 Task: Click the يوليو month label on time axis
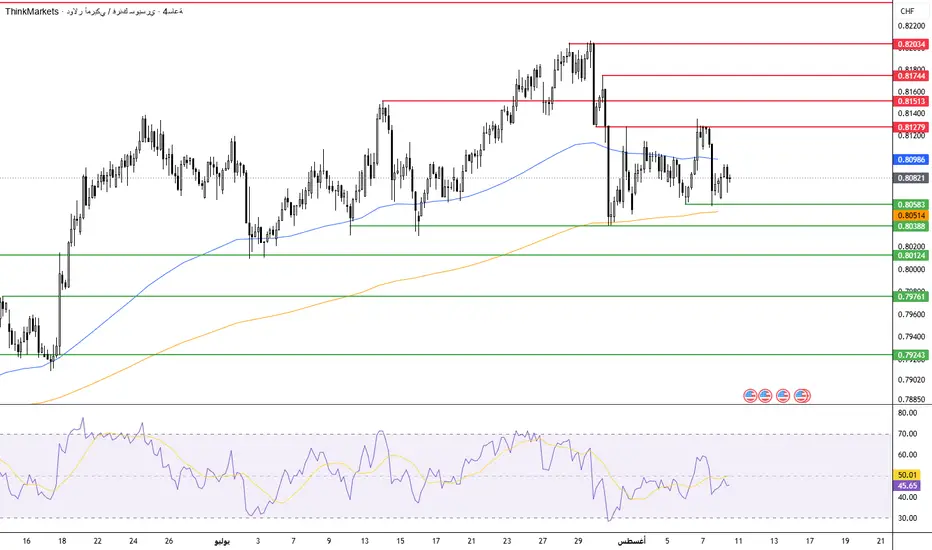tap(222, 541)
